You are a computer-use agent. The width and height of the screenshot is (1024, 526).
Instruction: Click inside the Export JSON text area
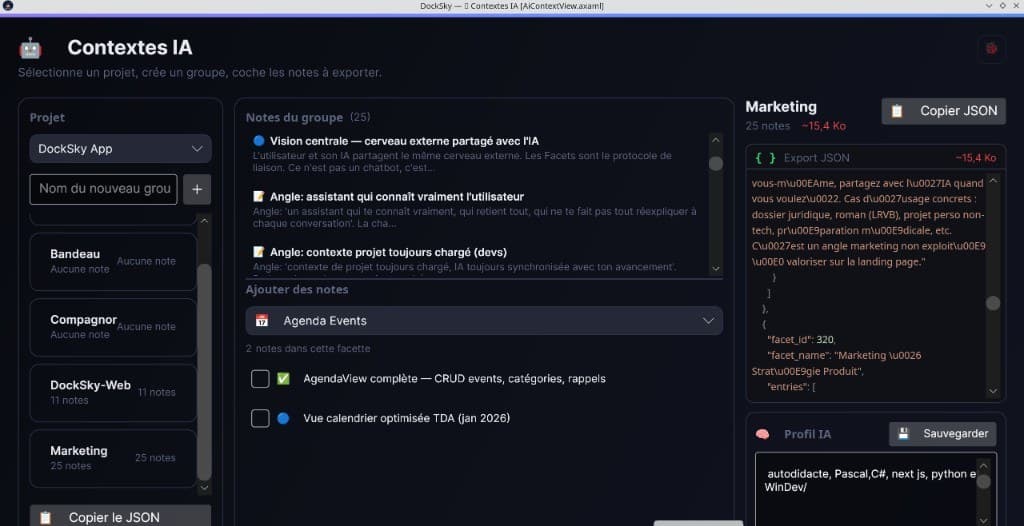(868, 286)
